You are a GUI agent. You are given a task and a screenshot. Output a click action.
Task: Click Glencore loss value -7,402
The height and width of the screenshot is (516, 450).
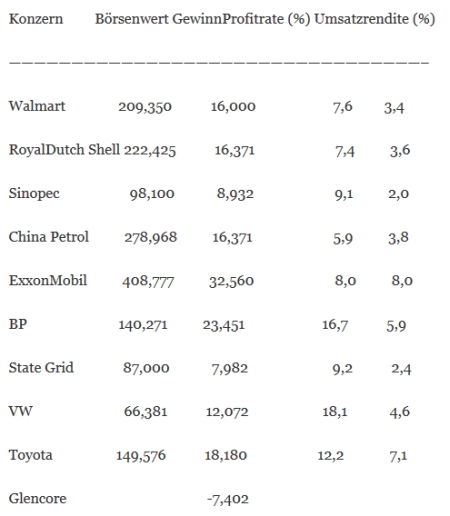pos(228,499)
